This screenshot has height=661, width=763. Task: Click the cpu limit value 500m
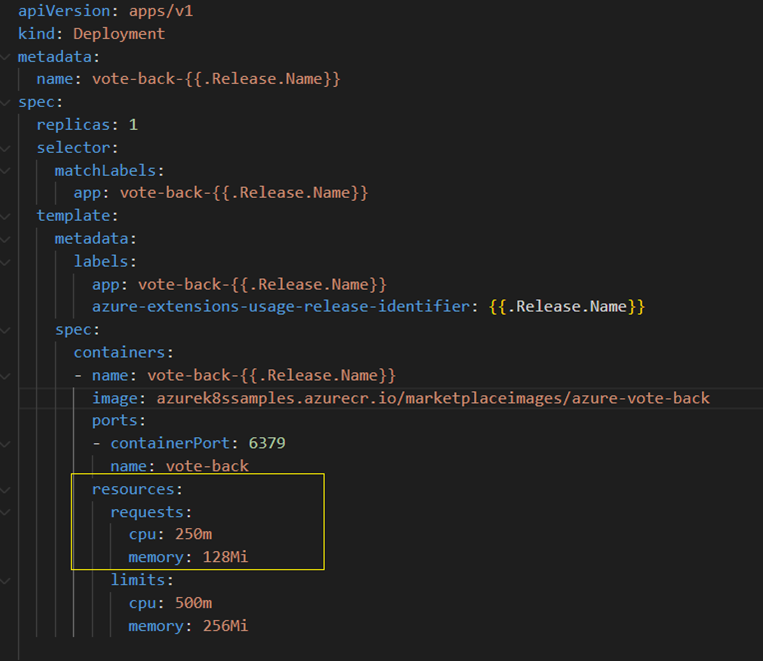tap(194, 603)
